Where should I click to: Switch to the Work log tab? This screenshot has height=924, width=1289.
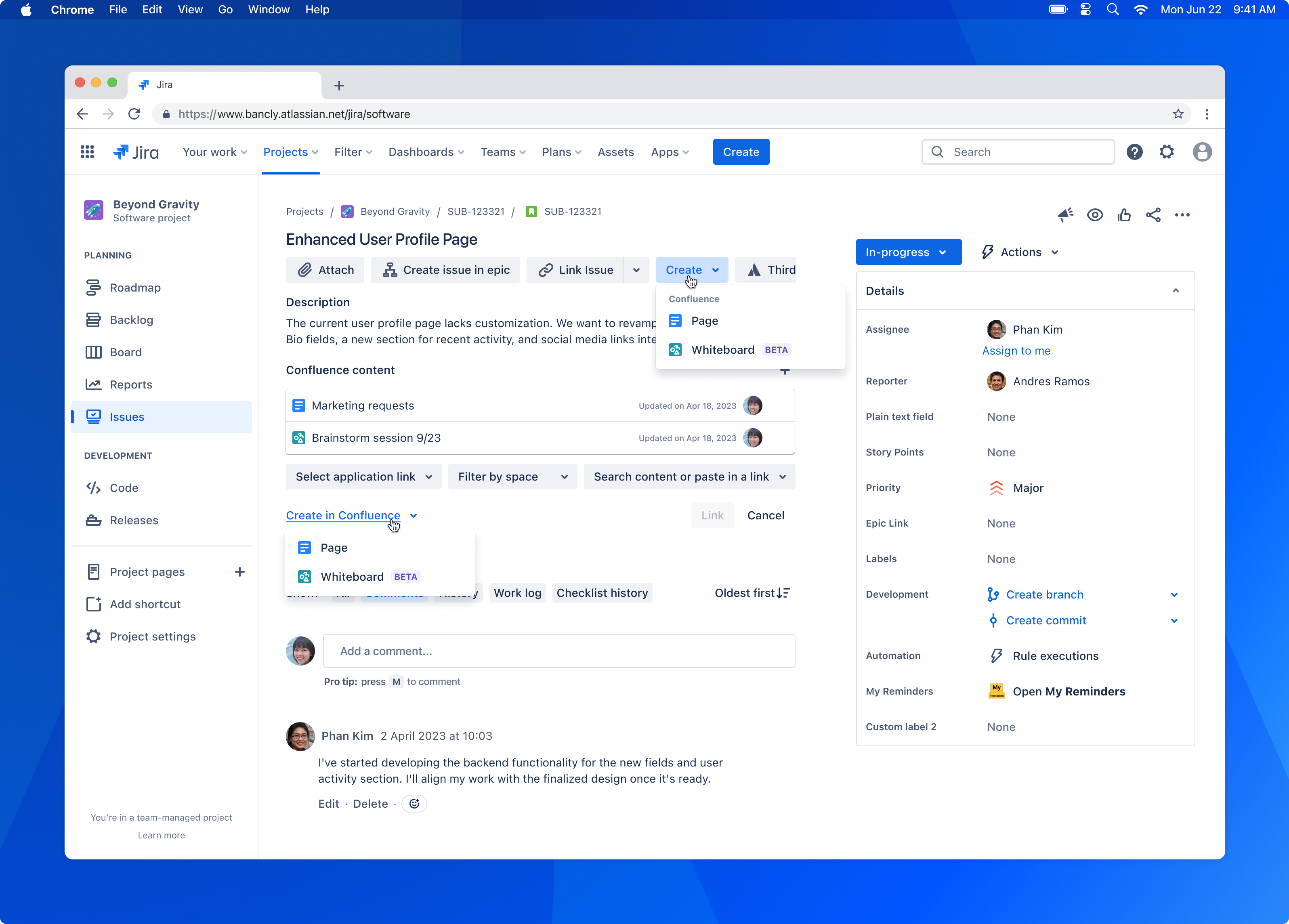pyautogui.click(x=516, y=593)
